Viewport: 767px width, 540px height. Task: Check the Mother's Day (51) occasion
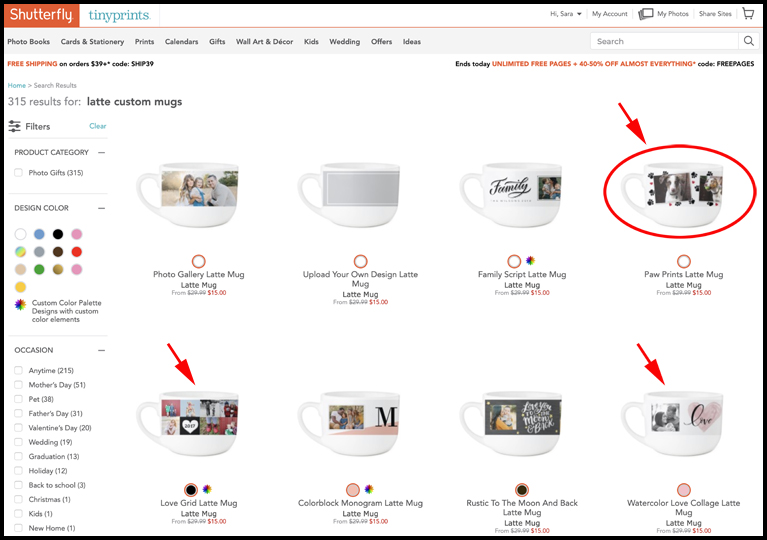tap(19, 384)
